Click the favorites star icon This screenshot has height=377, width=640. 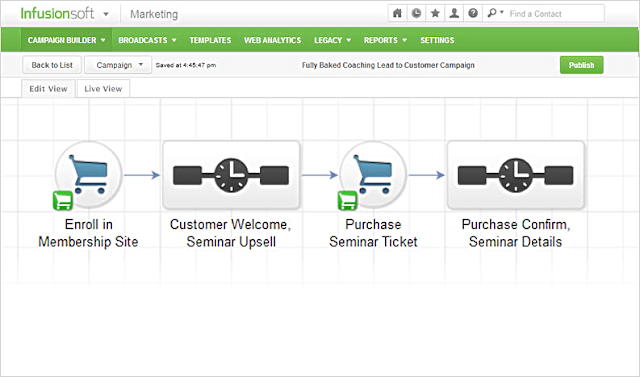(435, 13)
